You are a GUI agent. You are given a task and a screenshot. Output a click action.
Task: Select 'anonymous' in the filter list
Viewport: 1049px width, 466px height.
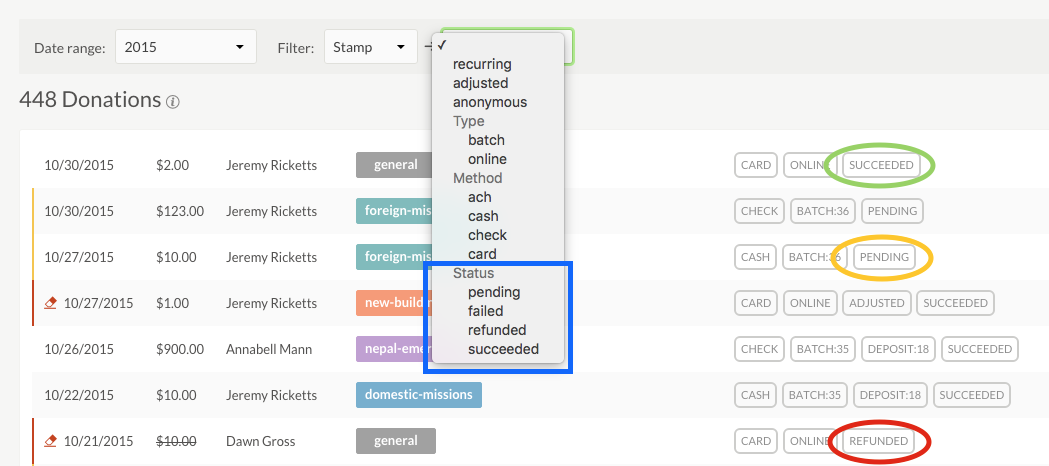(x=489, y=102)
